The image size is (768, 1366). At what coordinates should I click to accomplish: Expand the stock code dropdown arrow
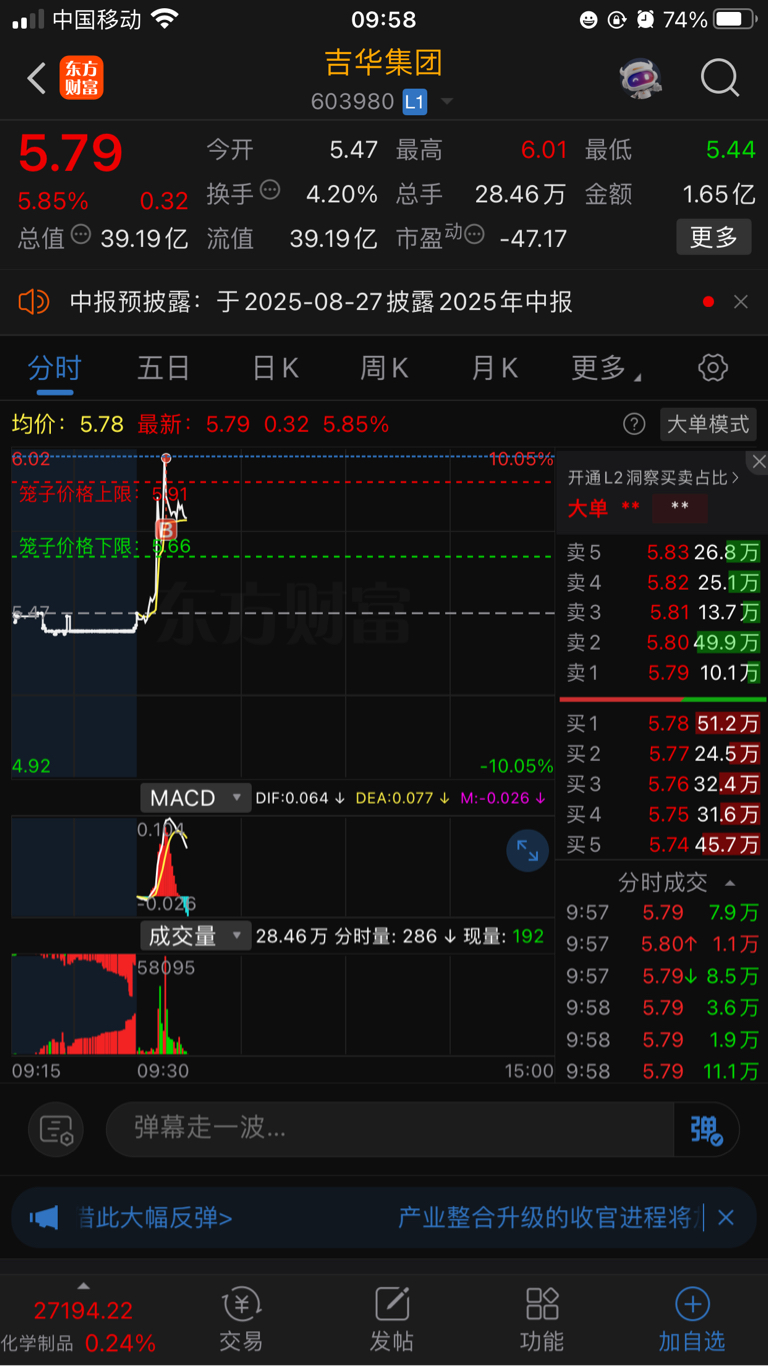[447, 102]
